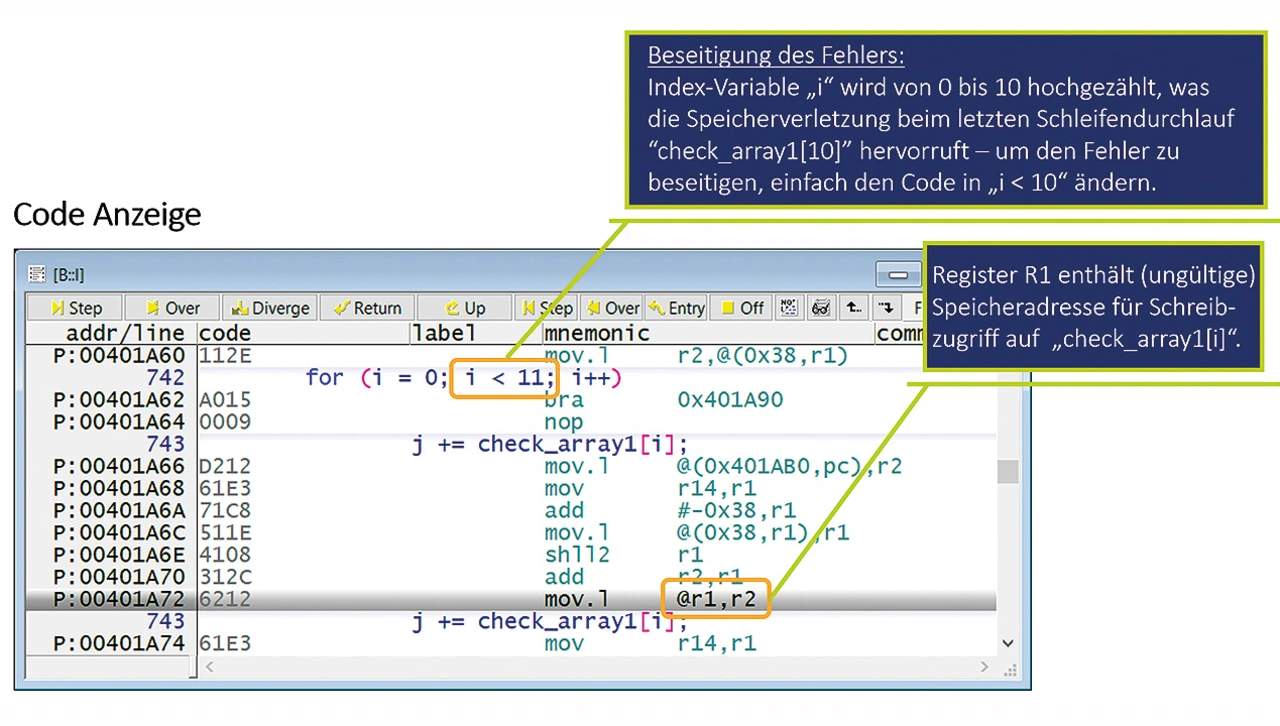
Task: Click the backward Over button
Action: coord(612,308)
